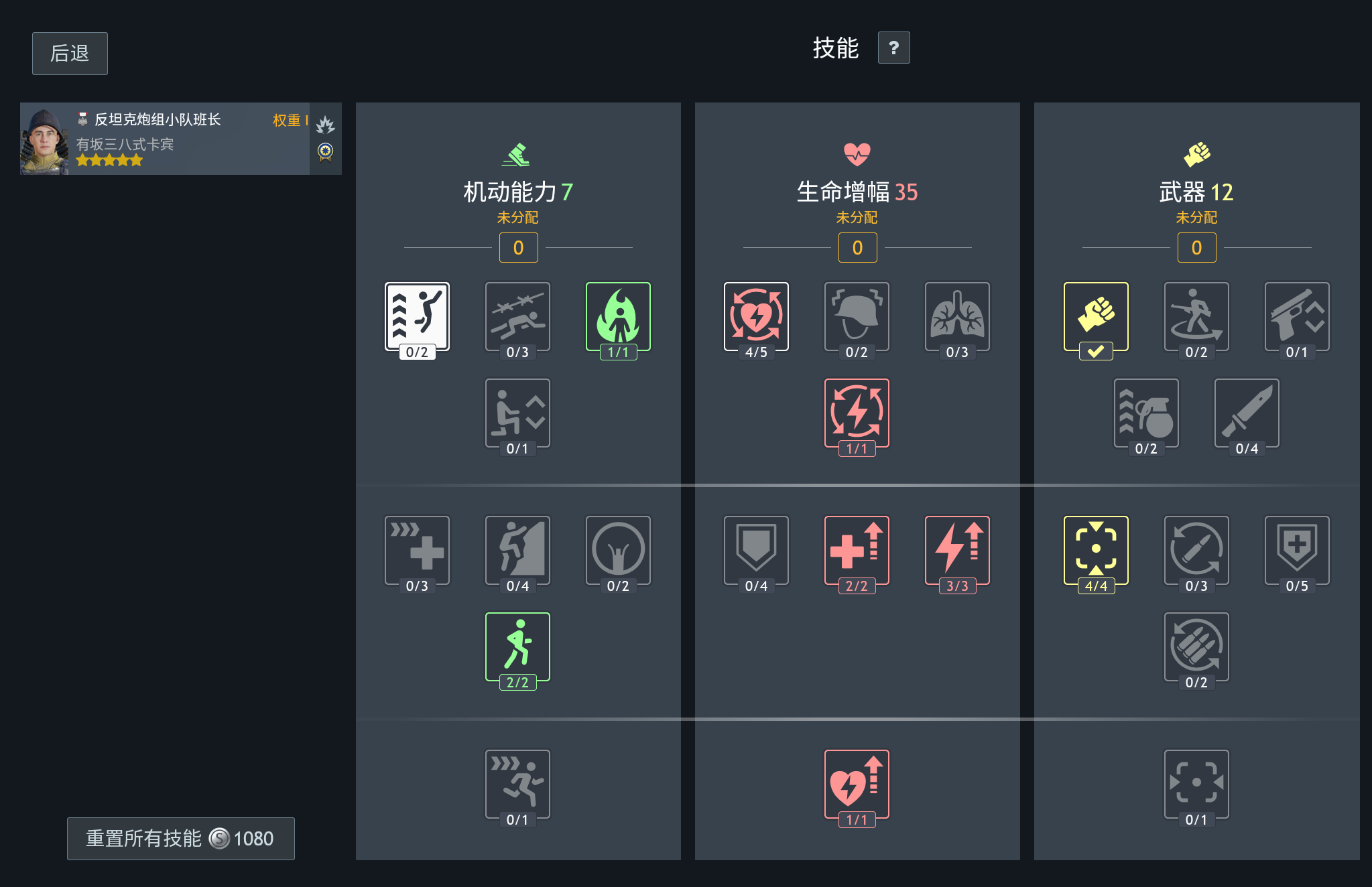Reset all skills for 1080 silver
Image resolution: width=1372 pixels, height=887 pixels.
(180, 839)
